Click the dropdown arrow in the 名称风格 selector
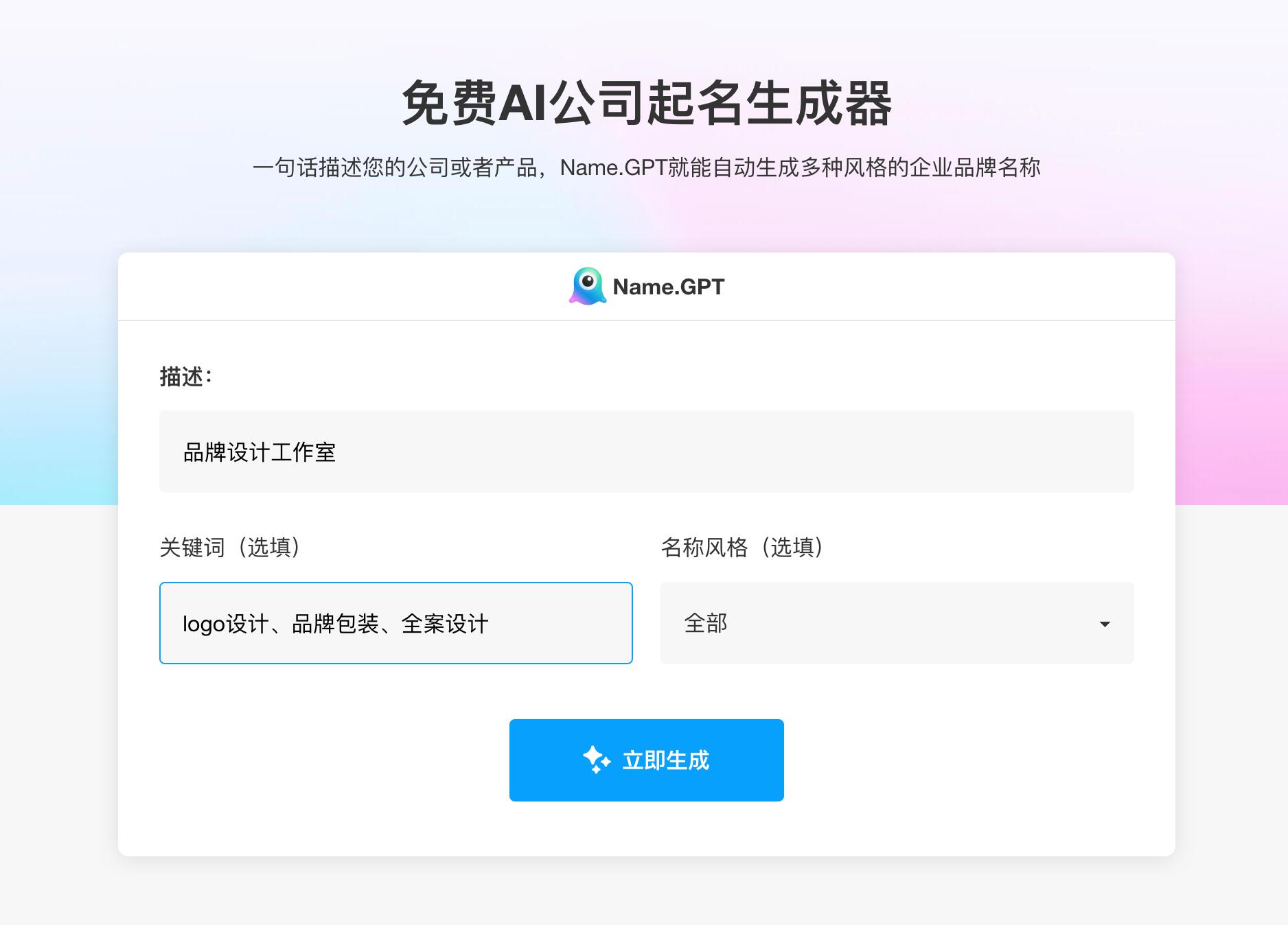The image size is (1288, 925). coord(1105,624)
